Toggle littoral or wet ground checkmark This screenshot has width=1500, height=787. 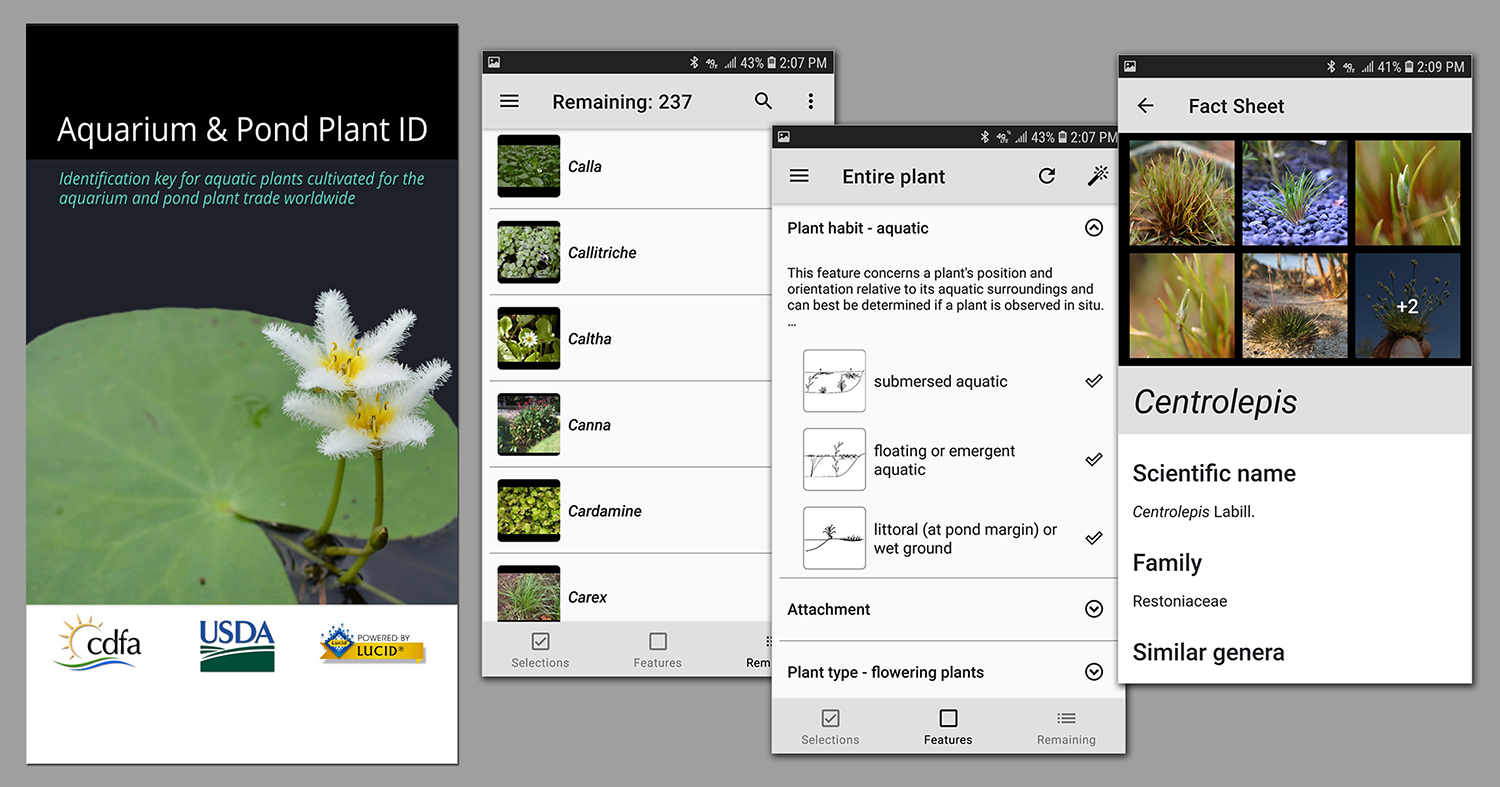click(x=1094, y=538)
